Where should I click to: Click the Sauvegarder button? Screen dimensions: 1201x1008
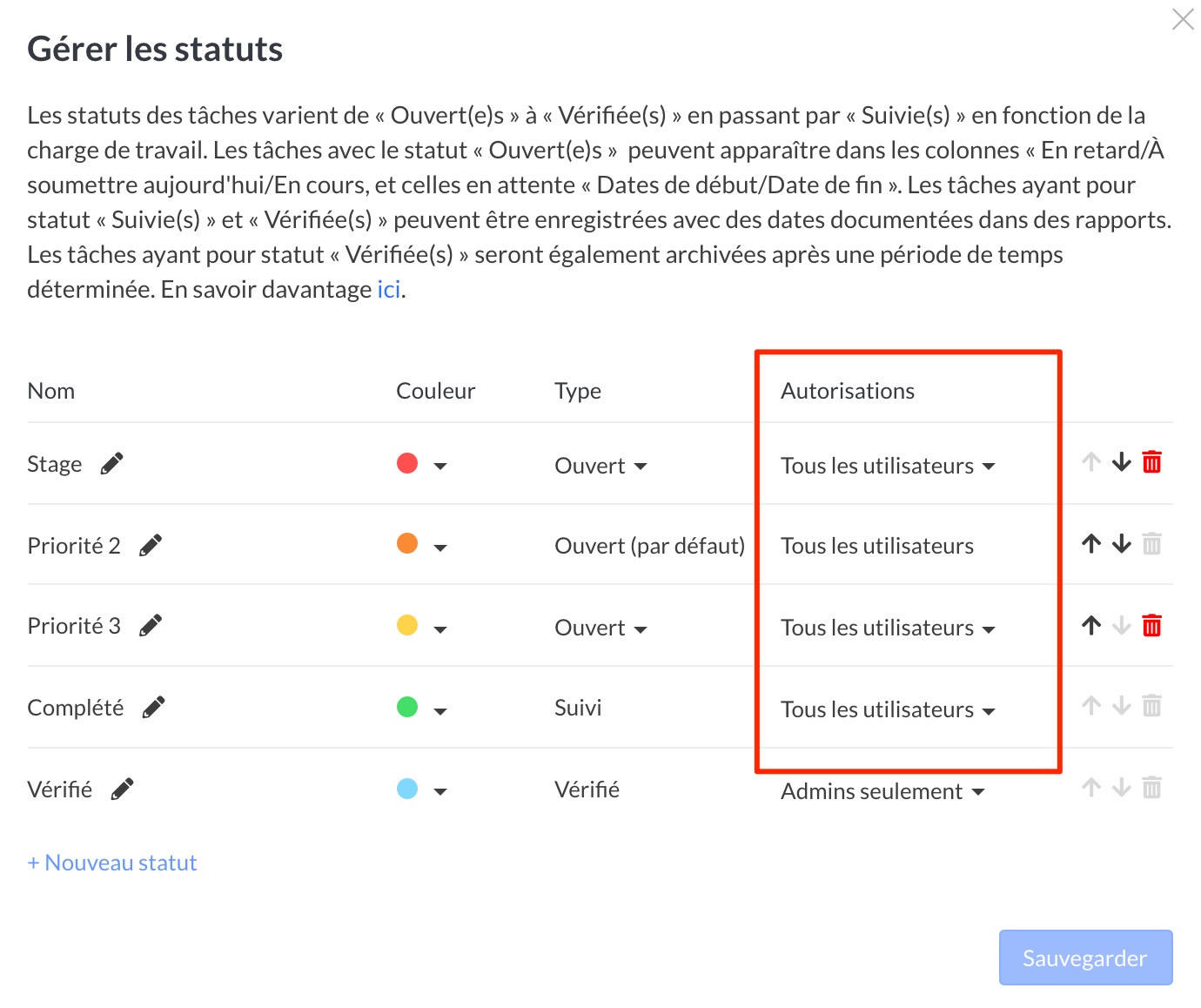1085,958
